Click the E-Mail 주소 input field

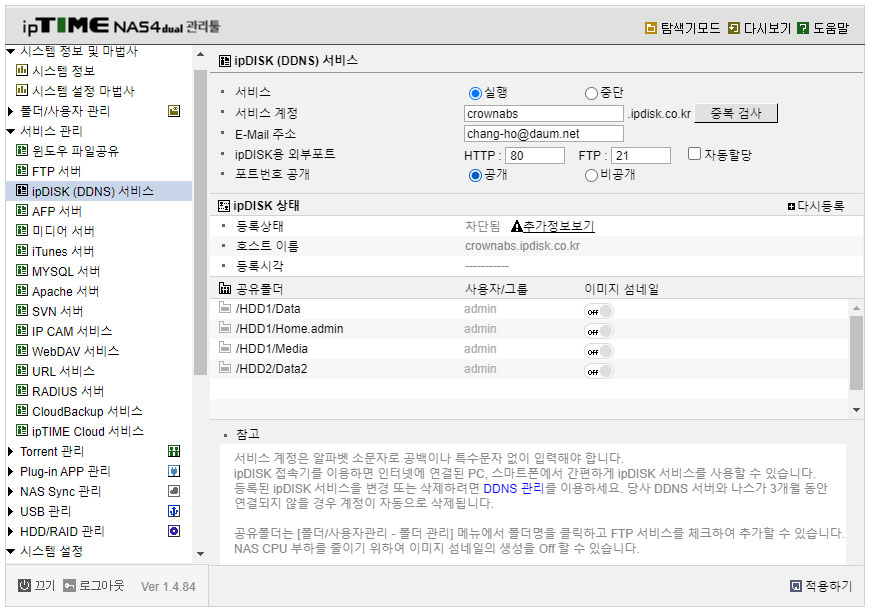click(543, 134)
